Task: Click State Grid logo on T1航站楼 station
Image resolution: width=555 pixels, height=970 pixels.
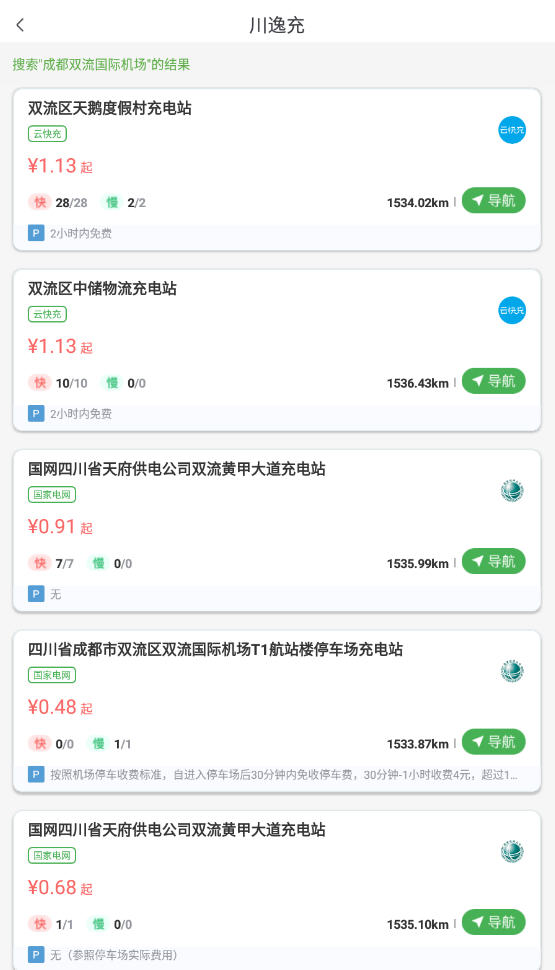Action: (512, 671)
